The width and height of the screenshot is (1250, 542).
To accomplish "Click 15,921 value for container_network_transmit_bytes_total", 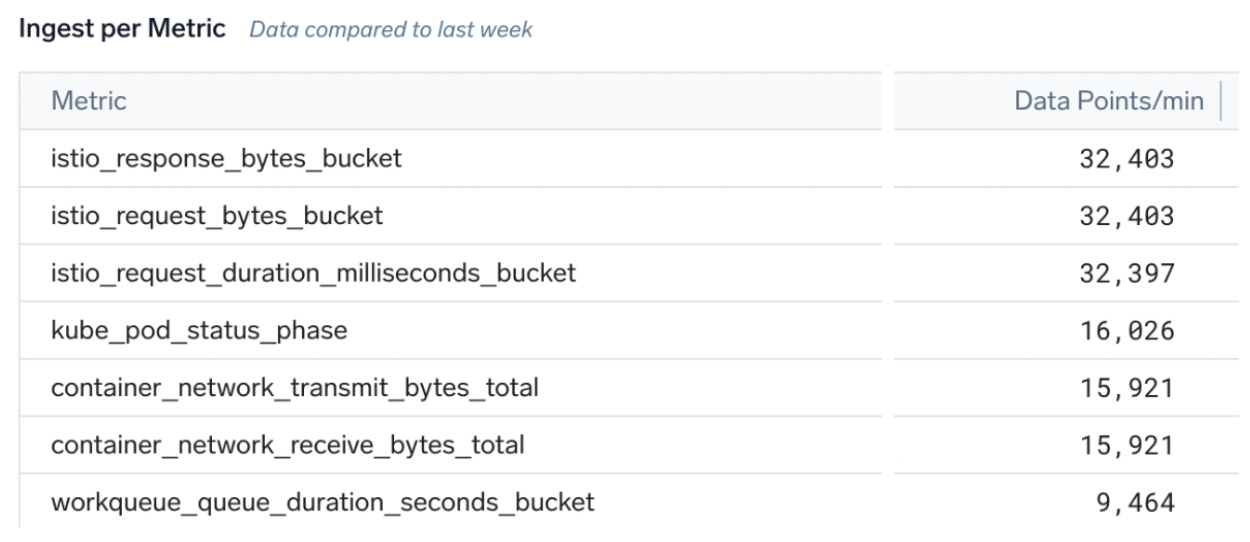I will pos(1125,386).
